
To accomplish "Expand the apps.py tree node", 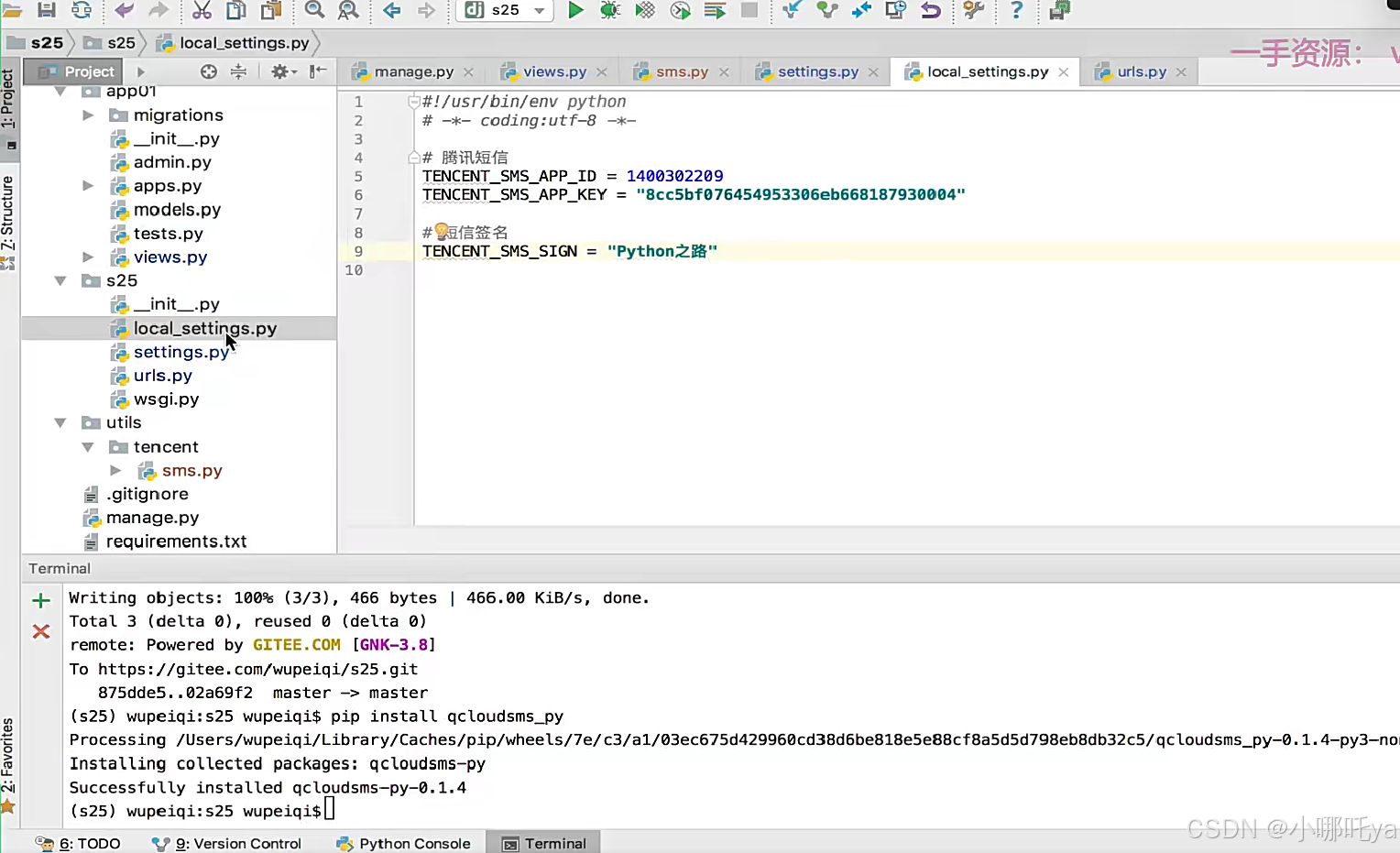I will [x=88, y=186].
